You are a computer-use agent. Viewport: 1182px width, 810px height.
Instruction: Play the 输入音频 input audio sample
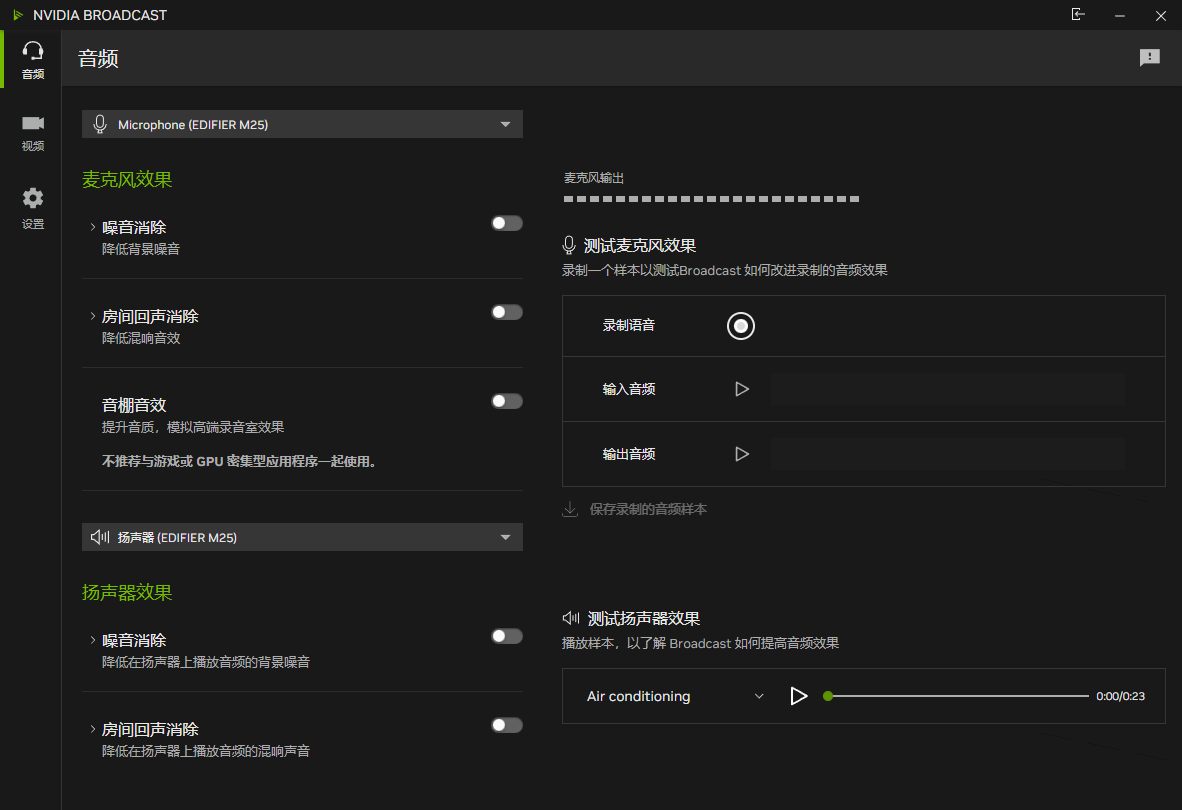(x=742, y=389)
